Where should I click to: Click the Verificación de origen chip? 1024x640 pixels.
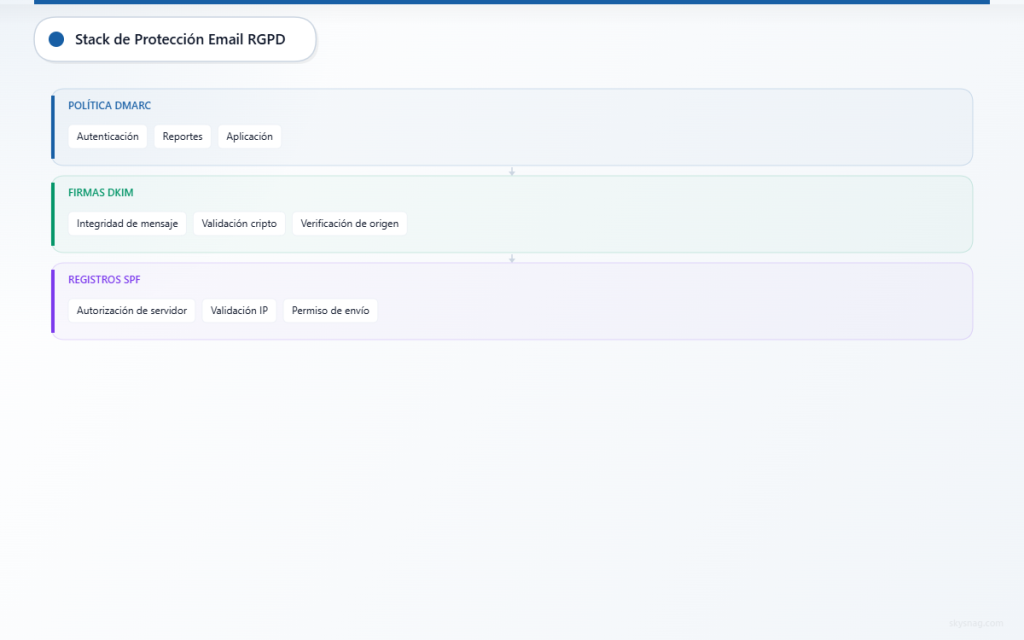pyautogui.click(x=349, y=223)
